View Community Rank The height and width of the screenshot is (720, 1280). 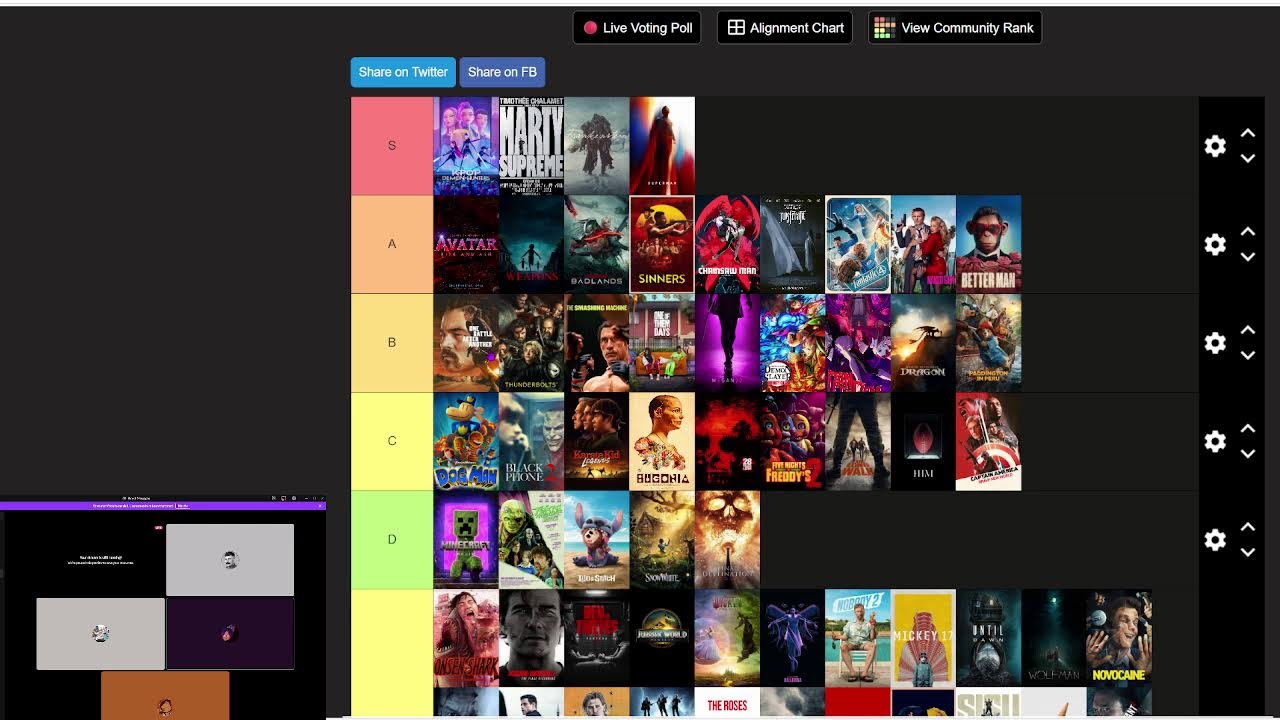point(955,28)
